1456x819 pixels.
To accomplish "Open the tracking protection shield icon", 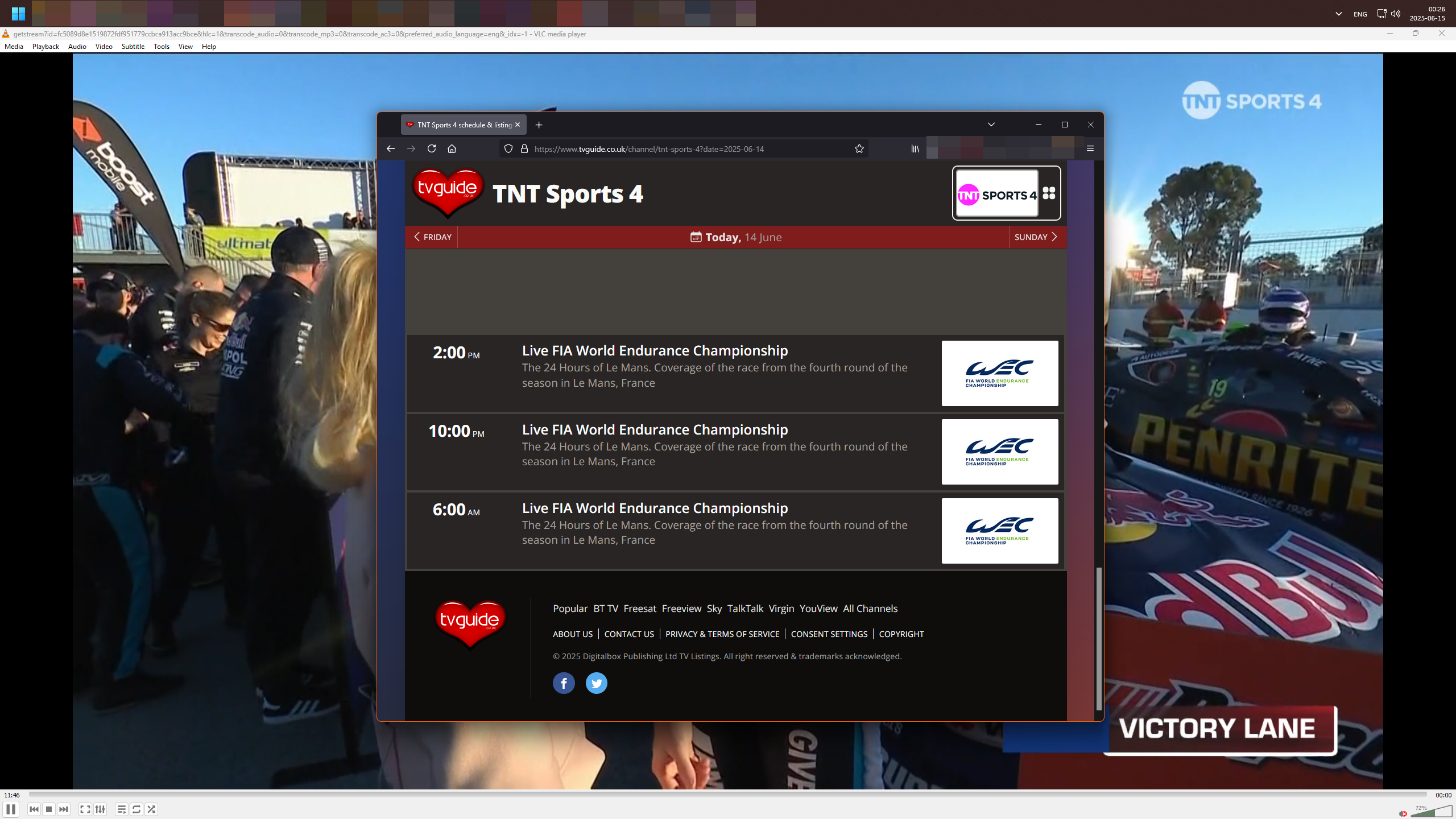I will coord(508,148).
